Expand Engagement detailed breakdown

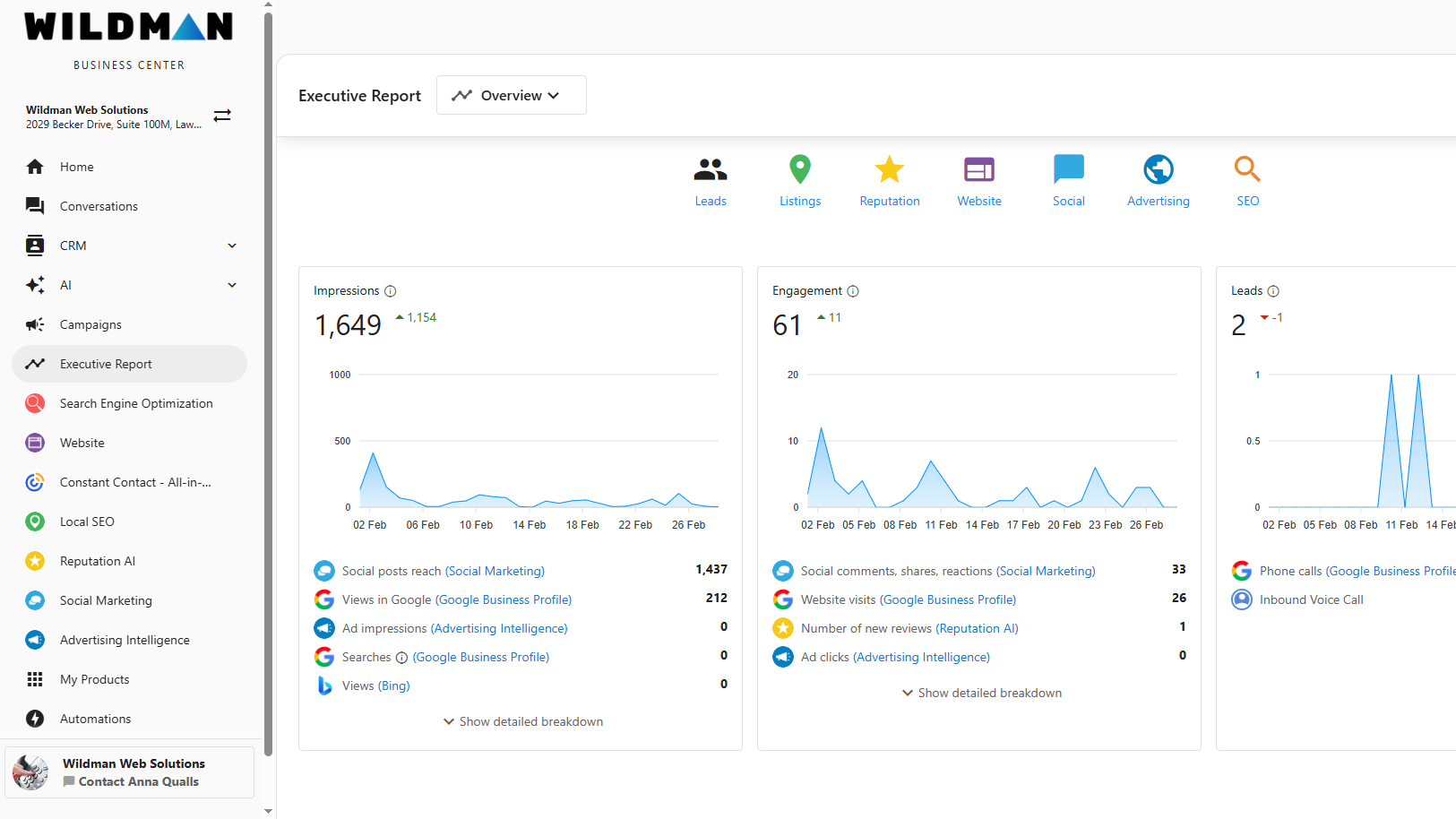982,693
